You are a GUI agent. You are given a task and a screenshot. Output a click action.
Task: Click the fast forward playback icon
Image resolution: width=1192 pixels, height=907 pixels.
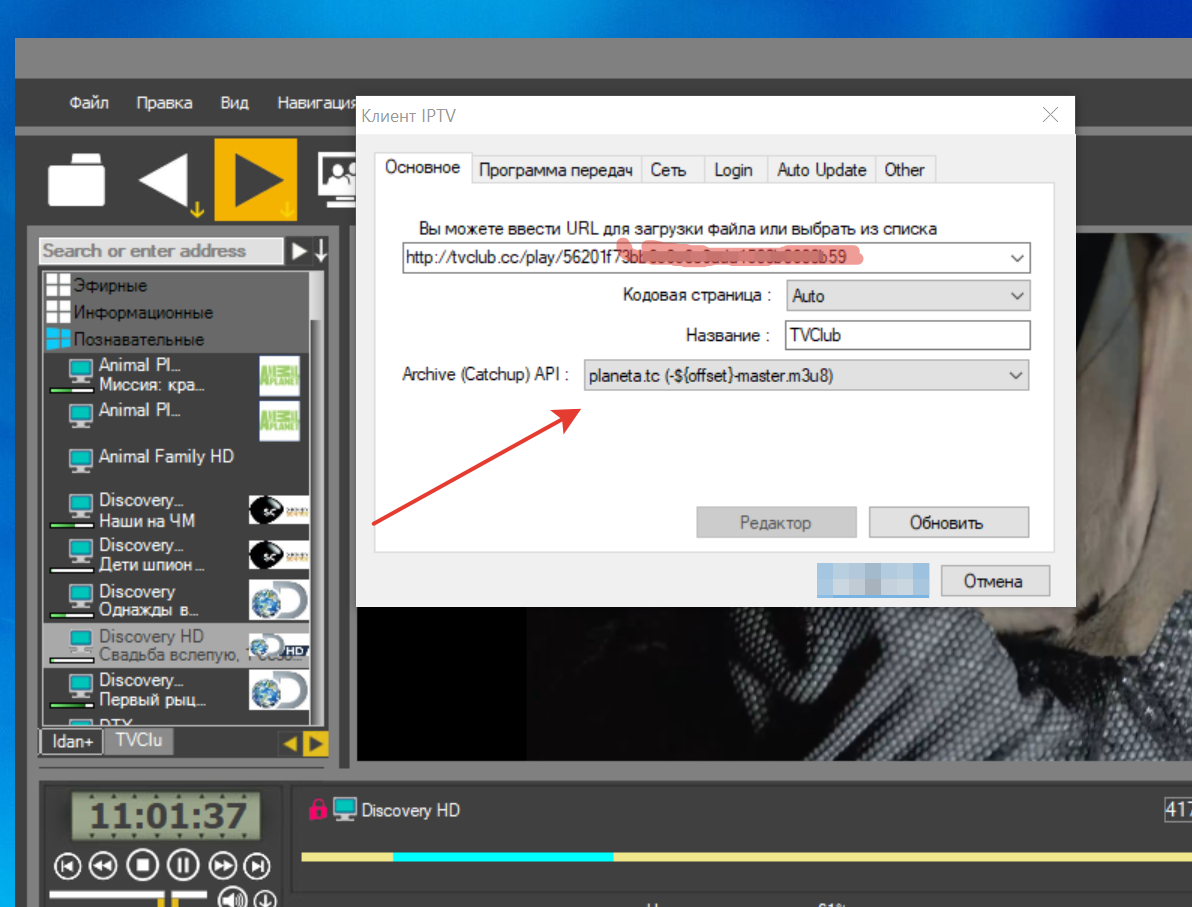click(222, 866)
